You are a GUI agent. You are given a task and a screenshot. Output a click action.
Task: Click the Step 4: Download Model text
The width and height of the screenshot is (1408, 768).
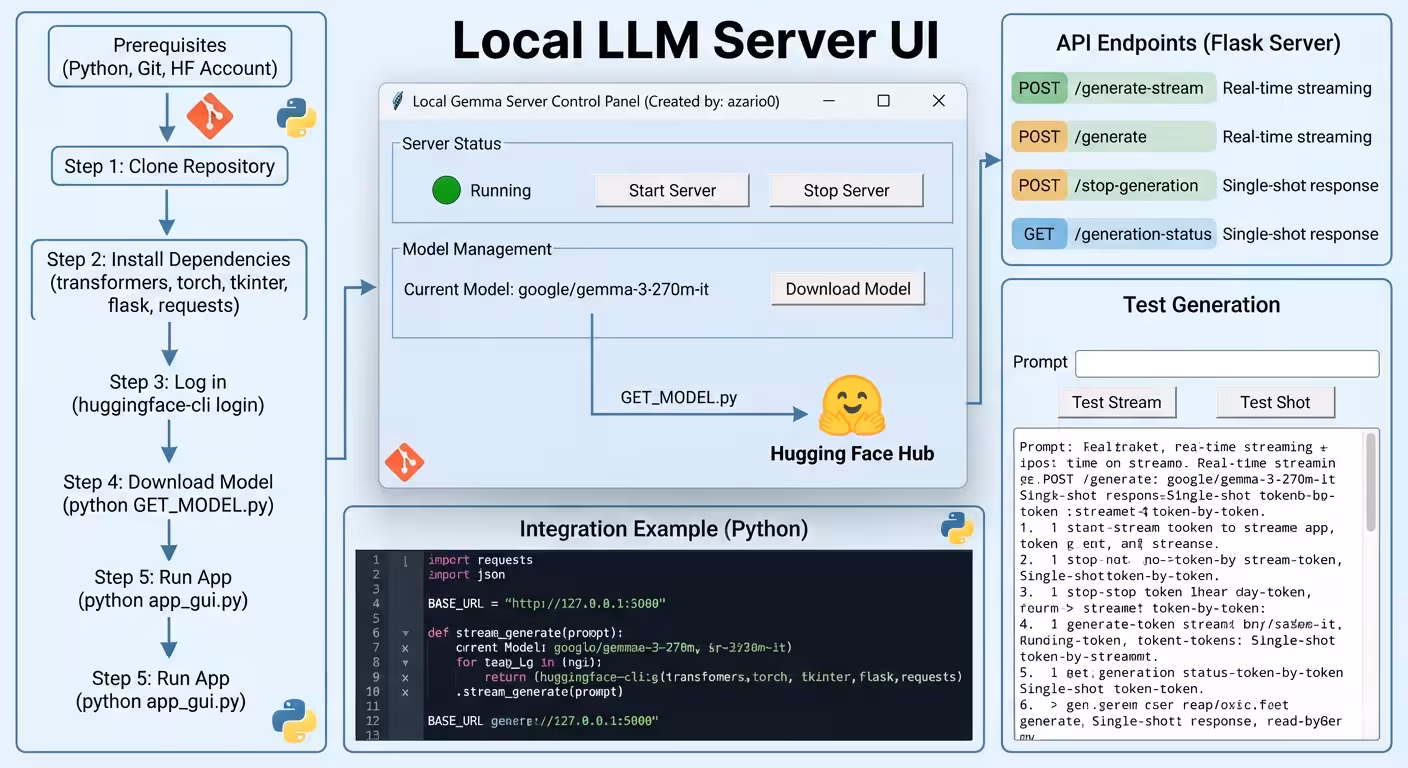[x=168, y=493]
